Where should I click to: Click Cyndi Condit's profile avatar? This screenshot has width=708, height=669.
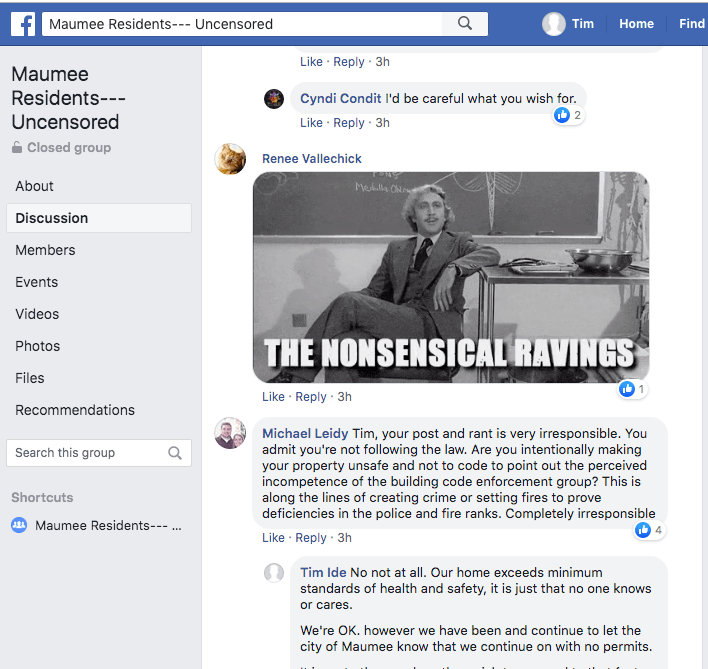point(274,99)
